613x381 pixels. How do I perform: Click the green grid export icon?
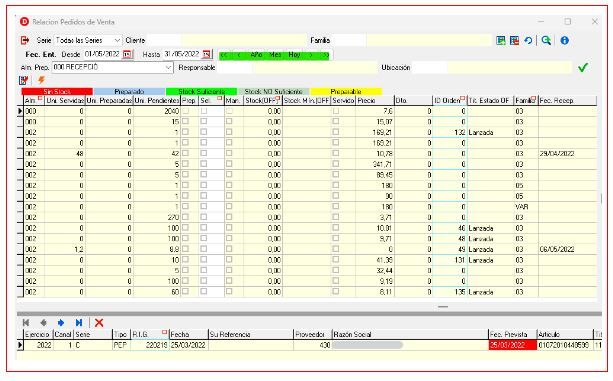tap(500, 40)
